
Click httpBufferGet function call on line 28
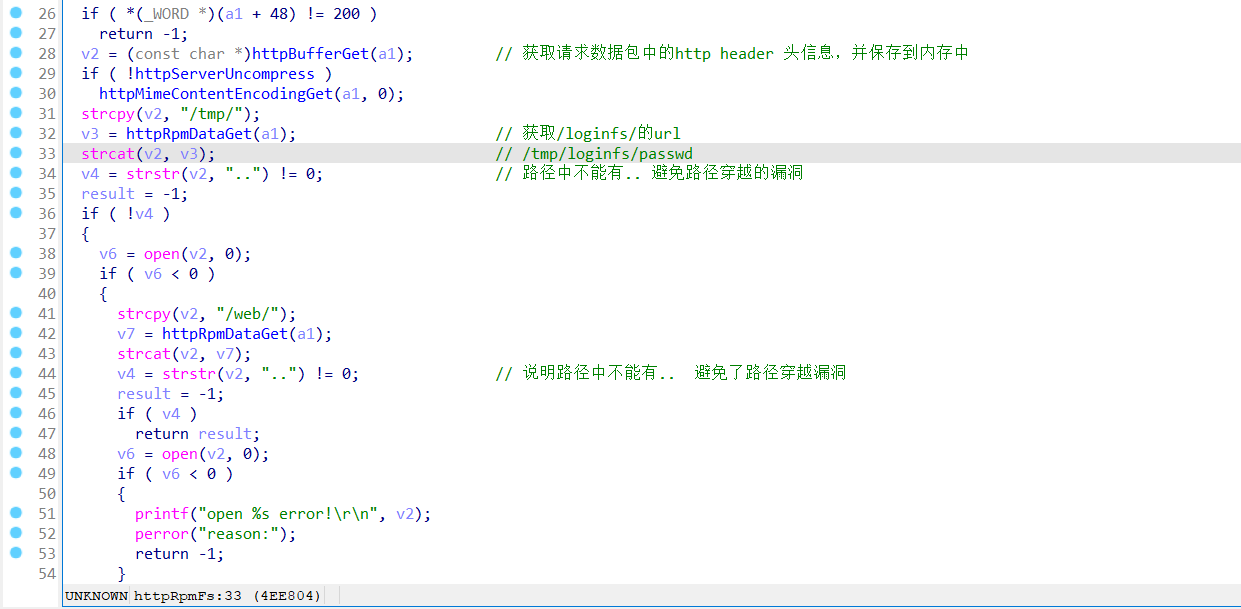[x=310, y=53]
